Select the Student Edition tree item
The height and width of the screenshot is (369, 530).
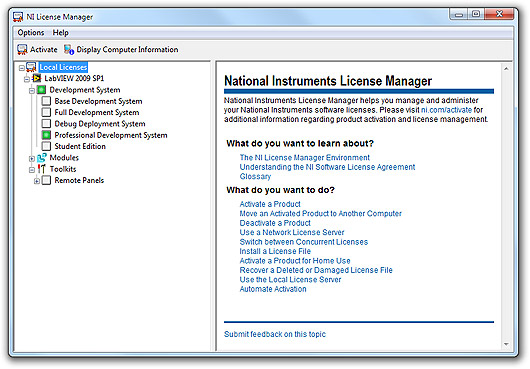(x=80, y=146)
